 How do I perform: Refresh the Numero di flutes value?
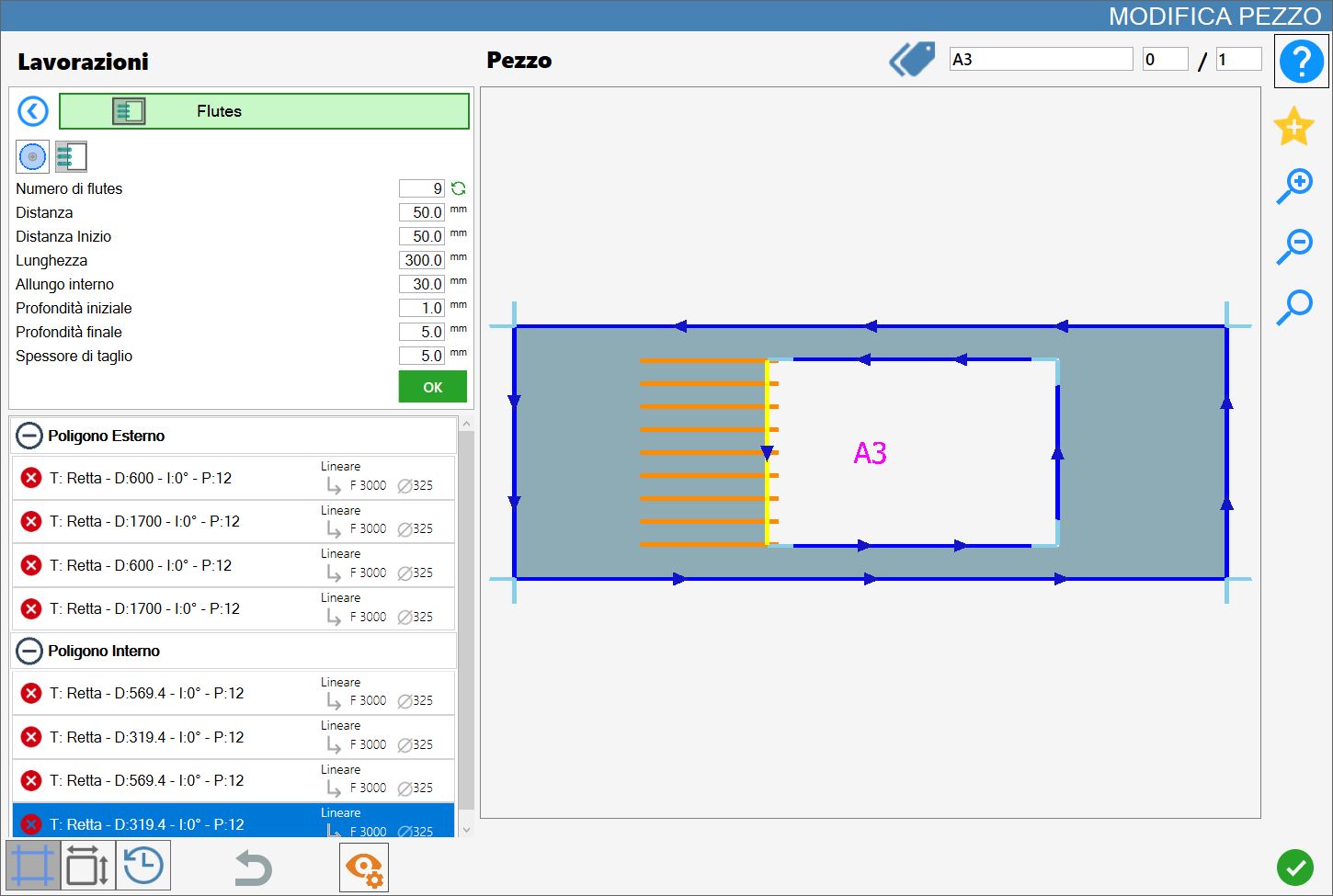pyautogui.click(x=459, y=188)
